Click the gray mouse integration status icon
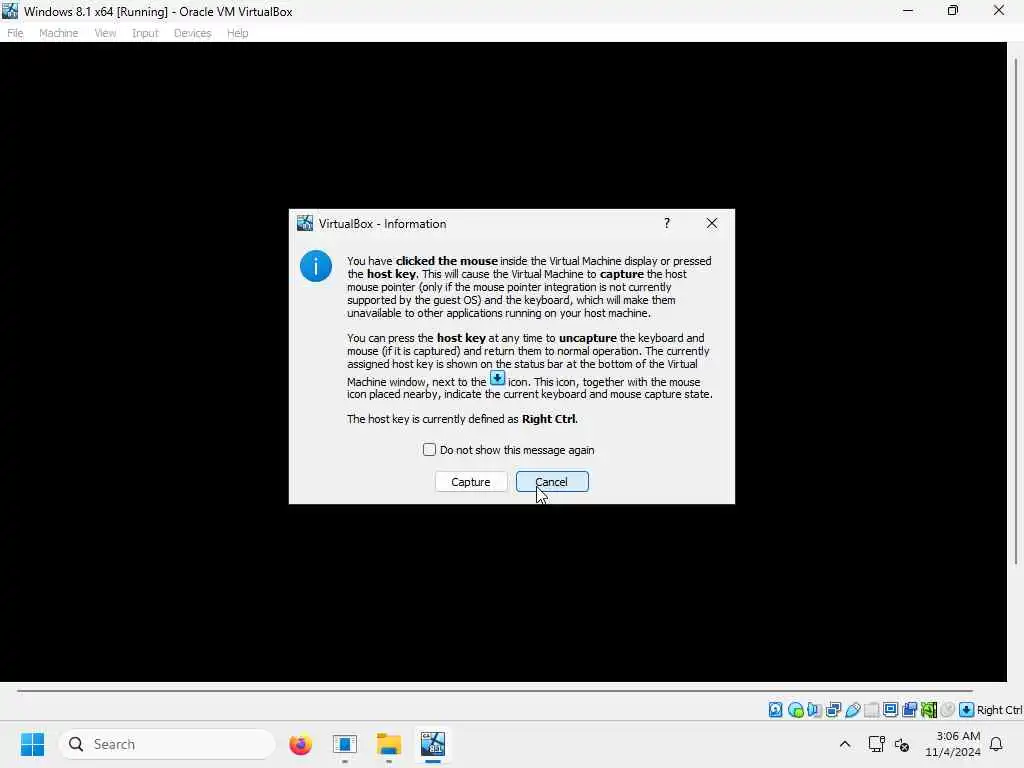 [948, 710]
